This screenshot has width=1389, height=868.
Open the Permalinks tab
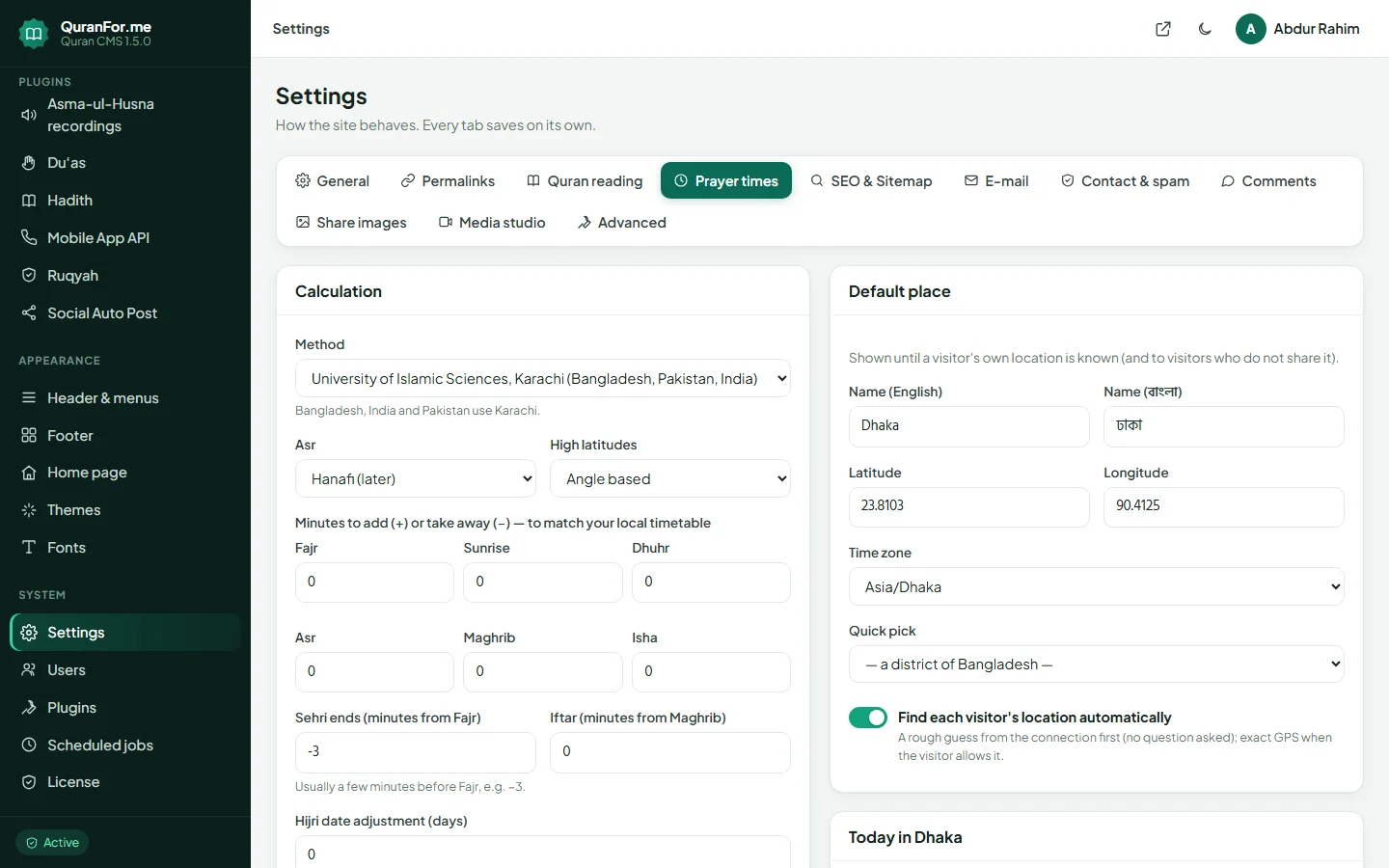[x=448, y=181]
